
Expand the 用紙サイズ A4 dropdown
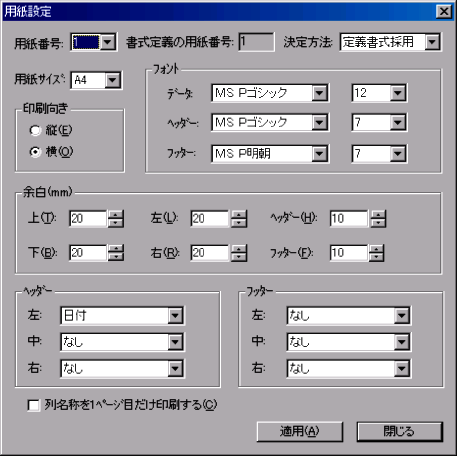(x=113, y=80)
